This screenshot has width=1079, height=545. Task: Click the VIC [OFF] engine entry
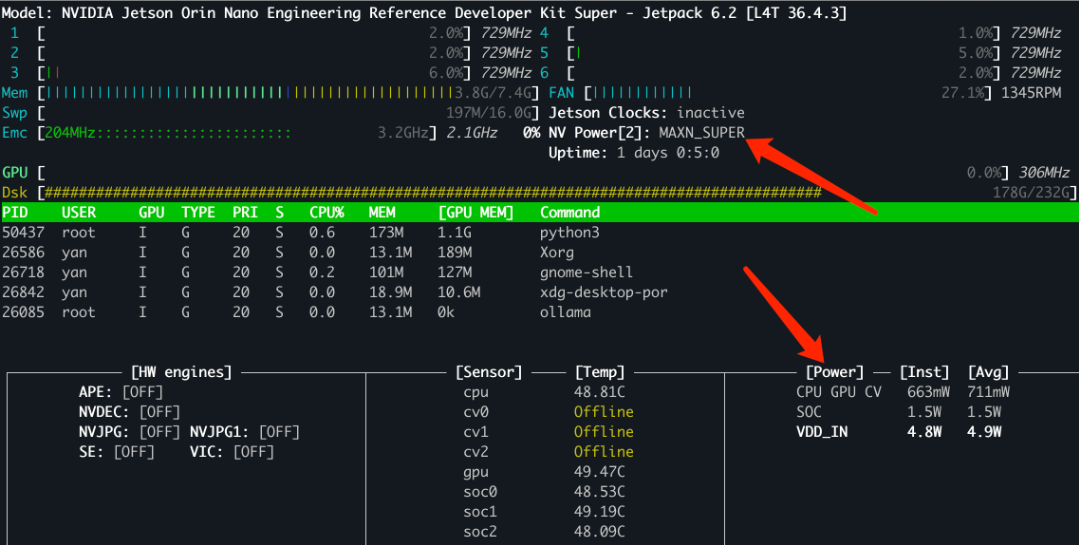coord(232,452)
